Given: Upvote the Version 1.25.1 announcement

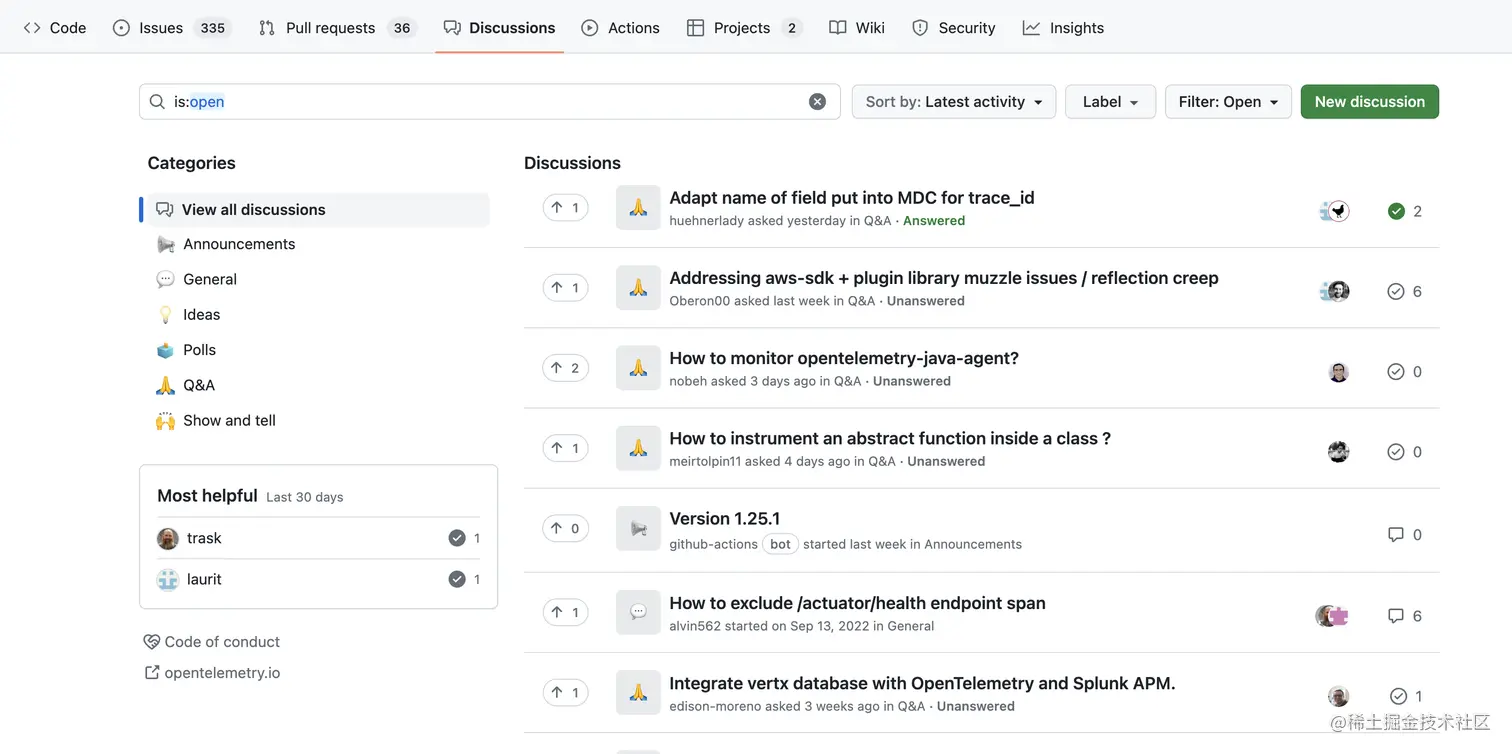Looking at the screenshot, I should (565, 529).
